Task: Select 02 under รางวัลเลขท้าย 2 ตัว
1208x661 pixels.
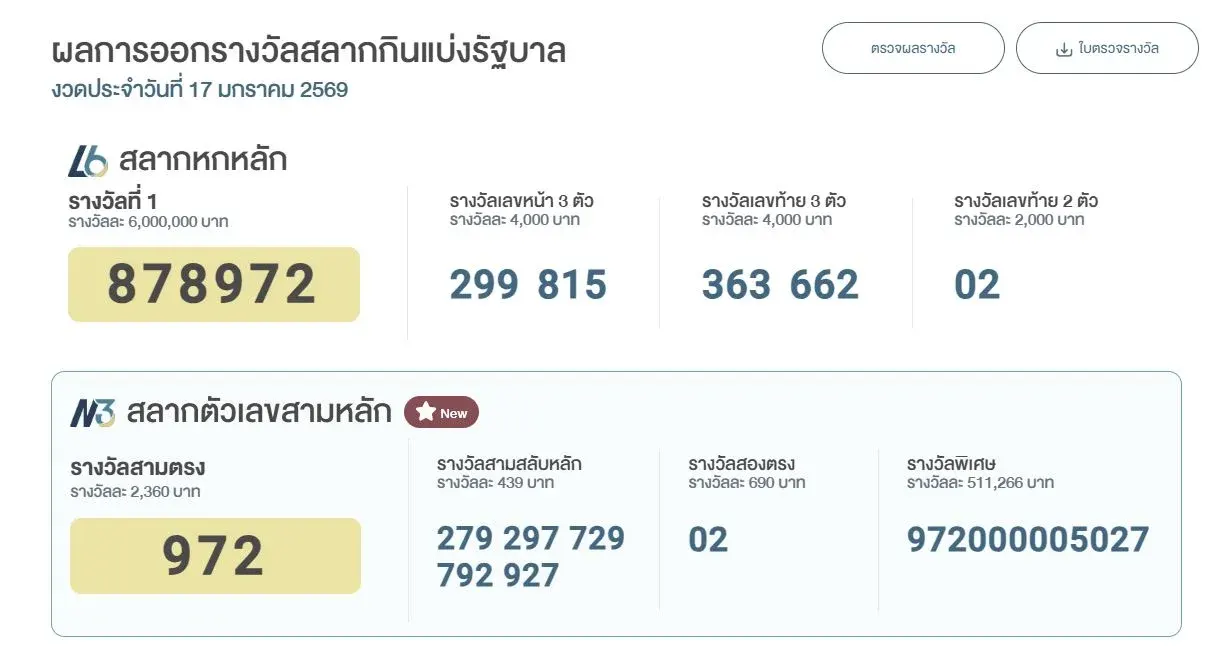Action: pyautogui.click(x=977, y=286)
